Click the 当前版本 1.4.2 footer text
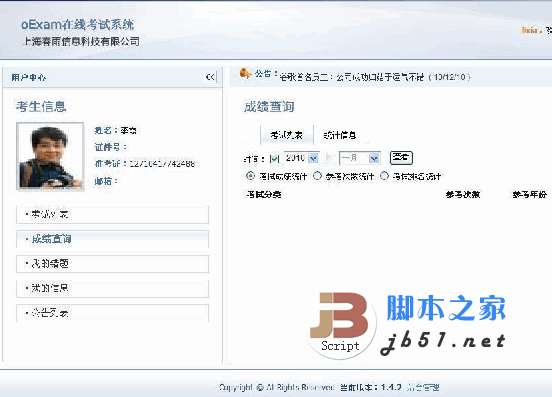 (x=371, y=387)
